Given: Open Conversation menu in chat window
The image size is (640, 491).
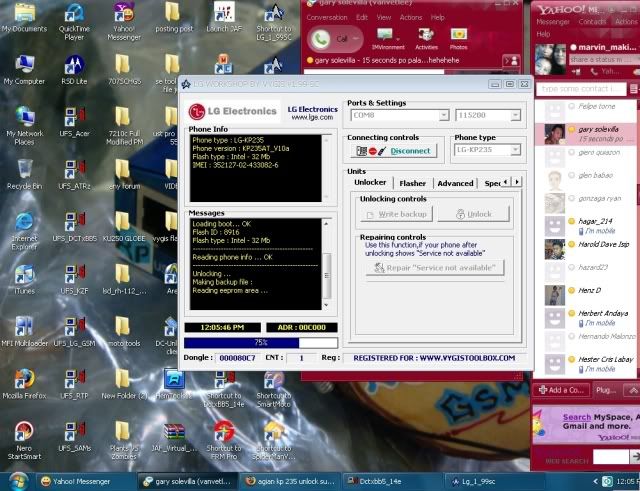Looking at the screenshot, I should 327,18.
